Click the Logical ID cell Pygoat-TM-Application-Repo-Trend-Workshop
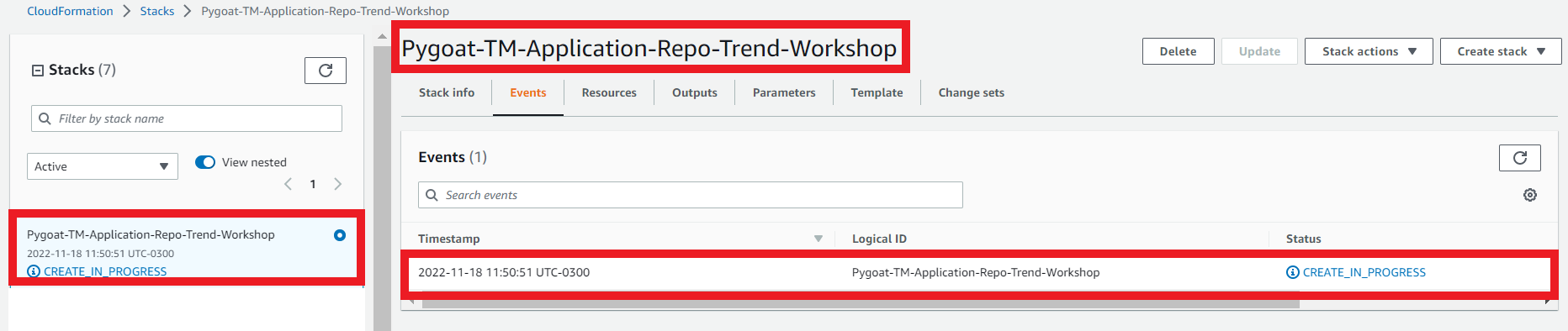This screenshot has width=1568, height=331. pos(976,272)
